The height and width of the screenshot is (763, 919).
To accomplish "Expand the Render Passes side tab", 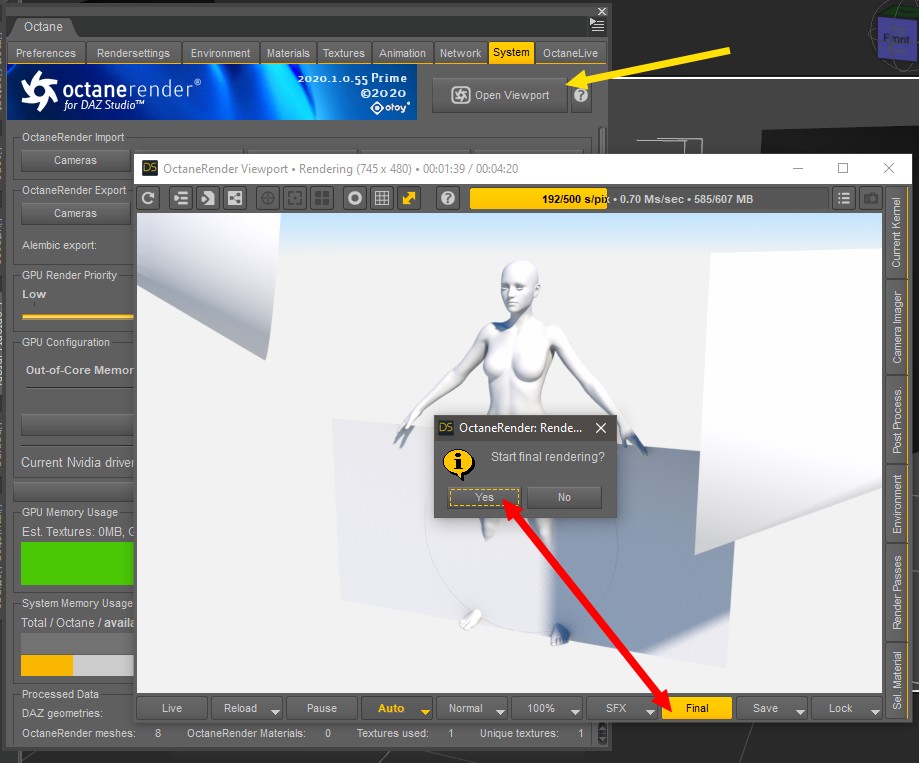I will tap(896, 592).
